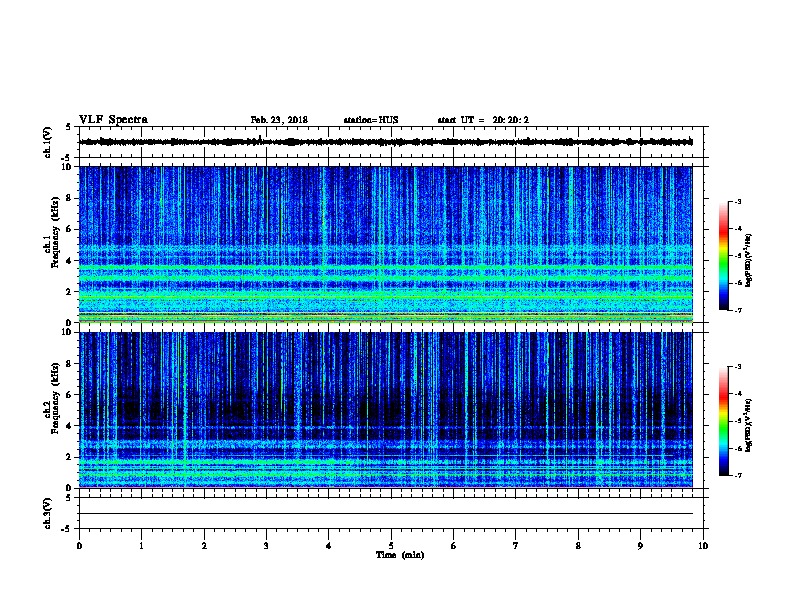Click the bright green band near 1.7 kHz in ch.1
The height and width of the screenshot is (612, 792).
point(386,296)
